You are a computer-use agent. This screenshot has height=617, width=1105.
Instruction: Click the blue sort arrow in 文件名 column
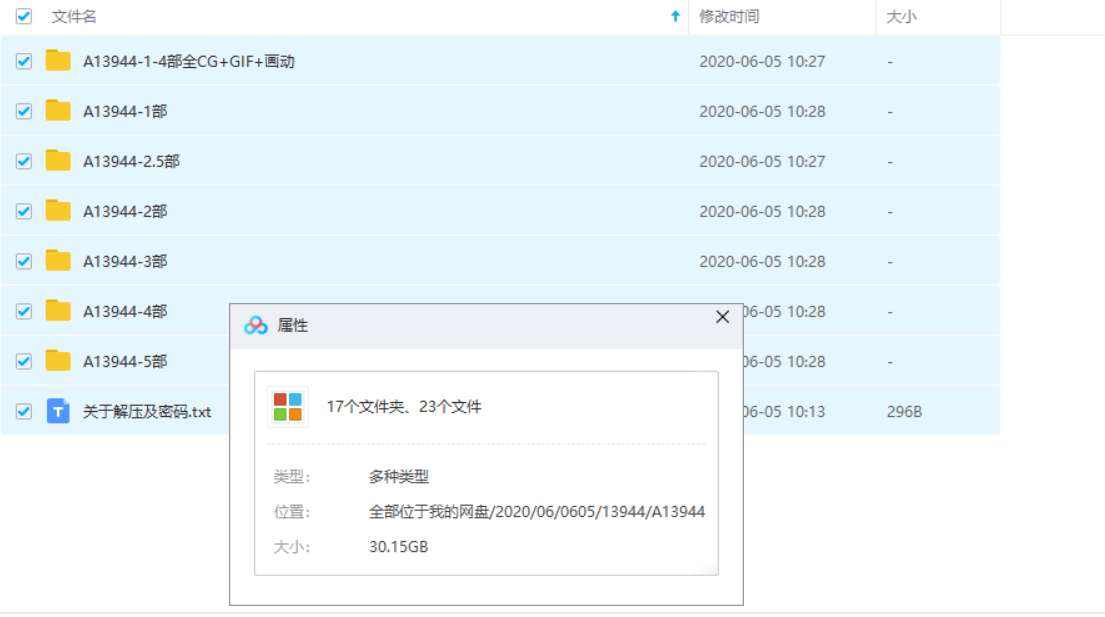[675, 17]
